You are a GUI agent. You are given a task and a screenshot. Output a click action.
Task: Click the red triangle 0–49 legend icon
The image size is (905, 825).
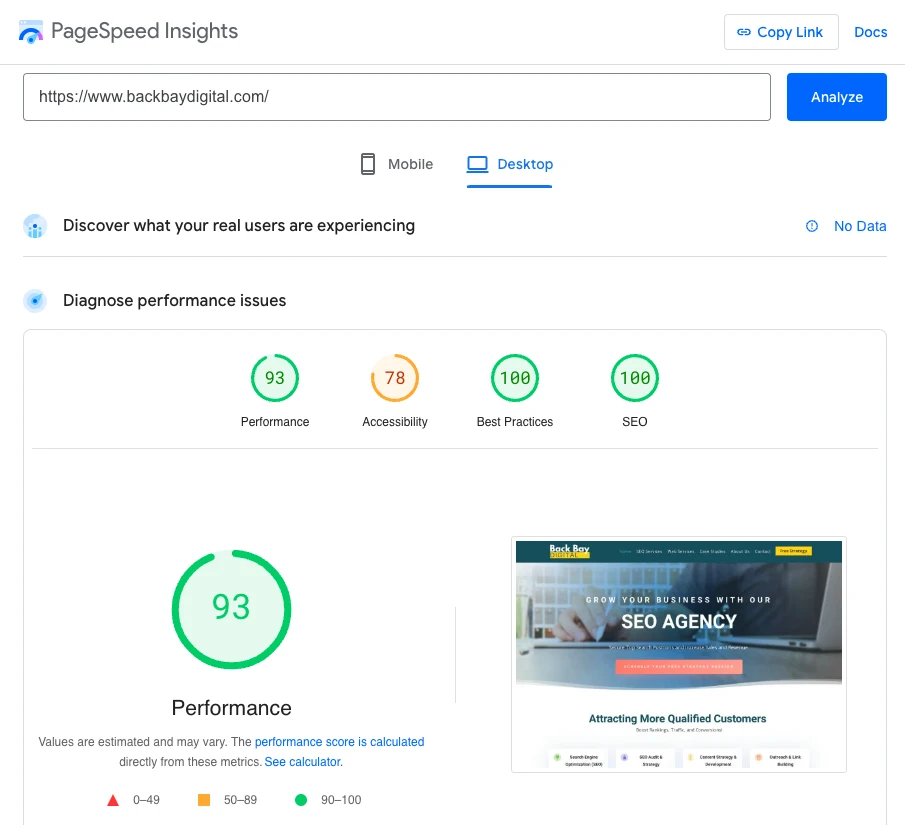pyautogui.click(x=113, y=800)
